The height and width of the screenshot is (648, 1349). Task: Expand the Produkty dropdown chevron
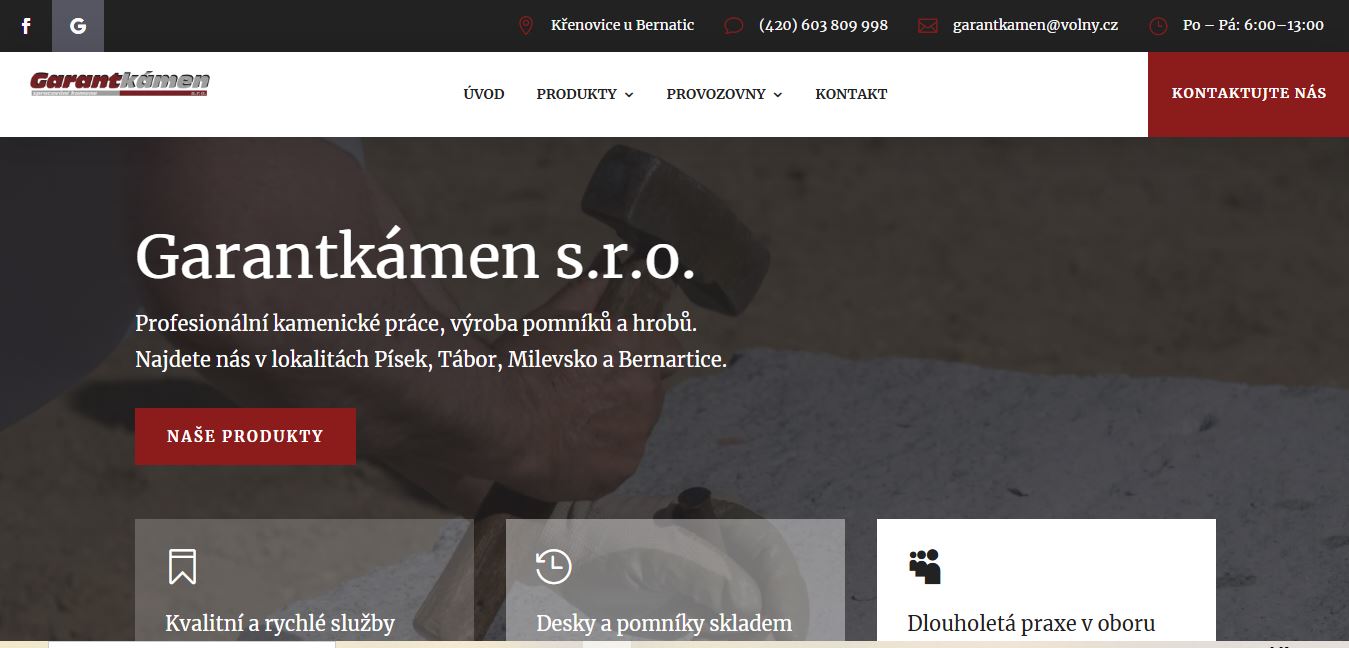629,95
